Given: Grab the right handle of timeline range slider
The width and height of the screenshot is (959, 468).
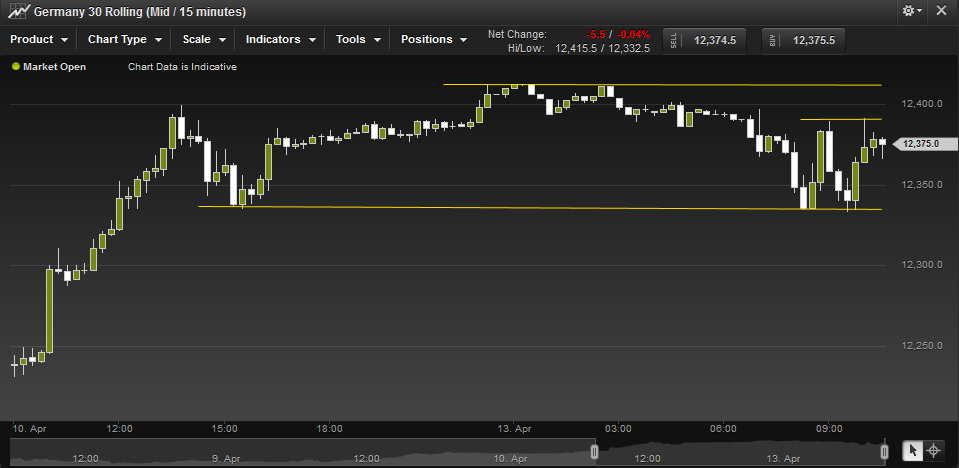Looking at the screenshot, I should click(885, 452).
